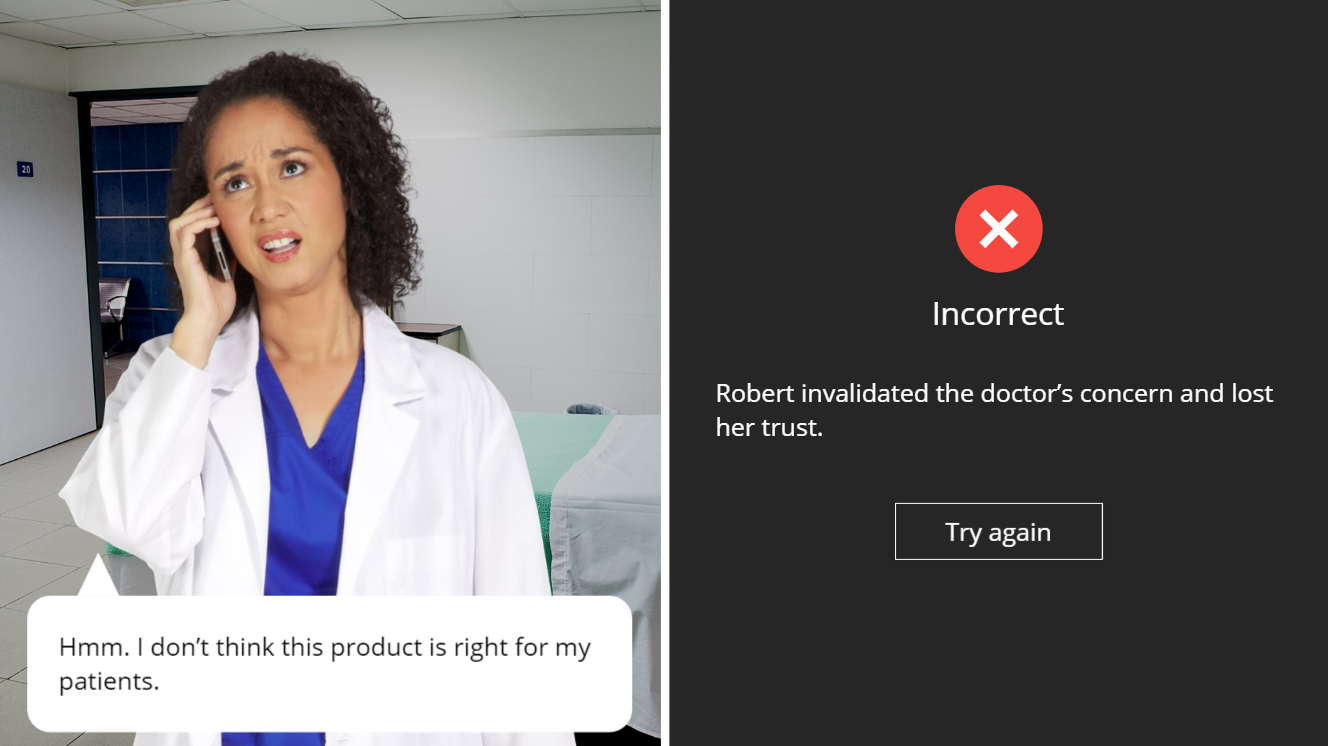The height and width of the screenshot is (746, 1328).
Task: Click the speech bubble's pointer tail
Action: (x=98, y=576)
